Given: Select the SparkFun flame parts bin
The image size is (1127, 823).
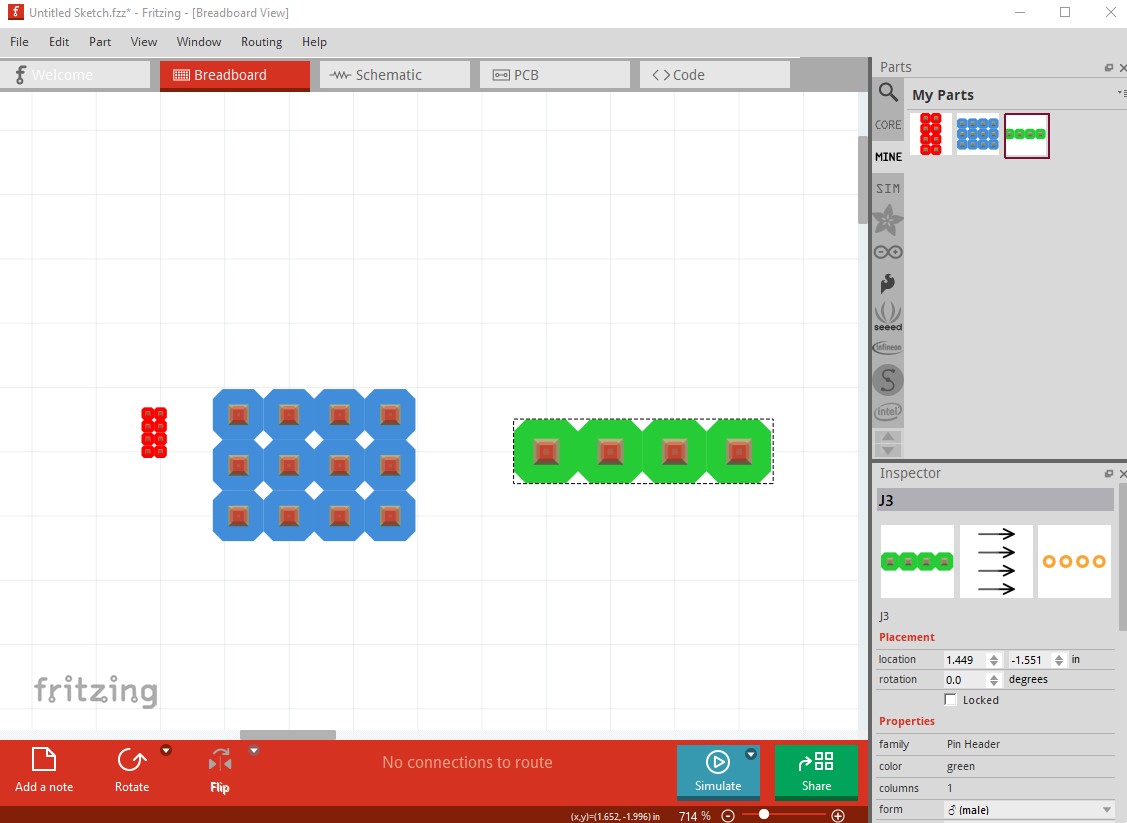Looking at the screenshot, I should pos(888,284).
